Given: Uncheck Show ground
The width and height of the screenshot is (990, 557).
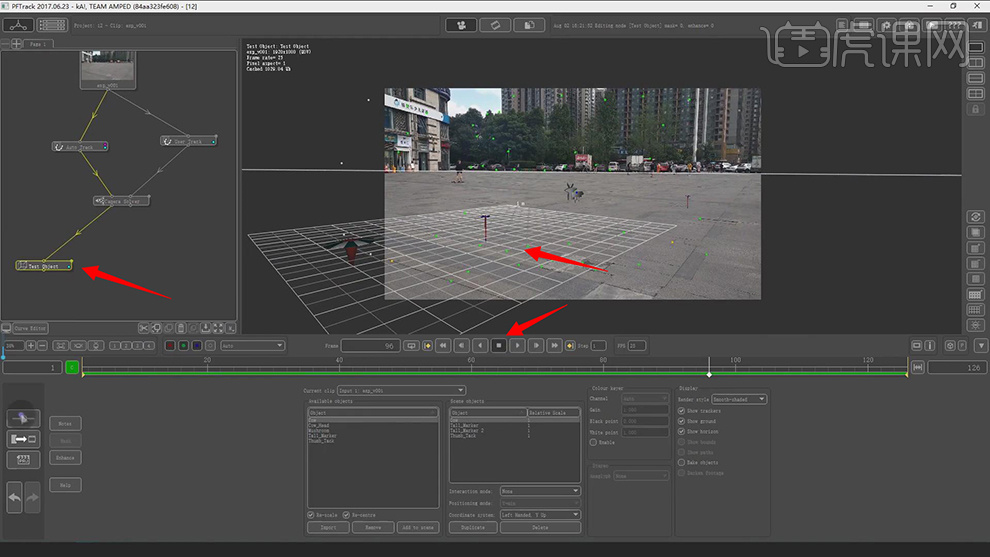Looking at the screenshot, I should 681,421.
